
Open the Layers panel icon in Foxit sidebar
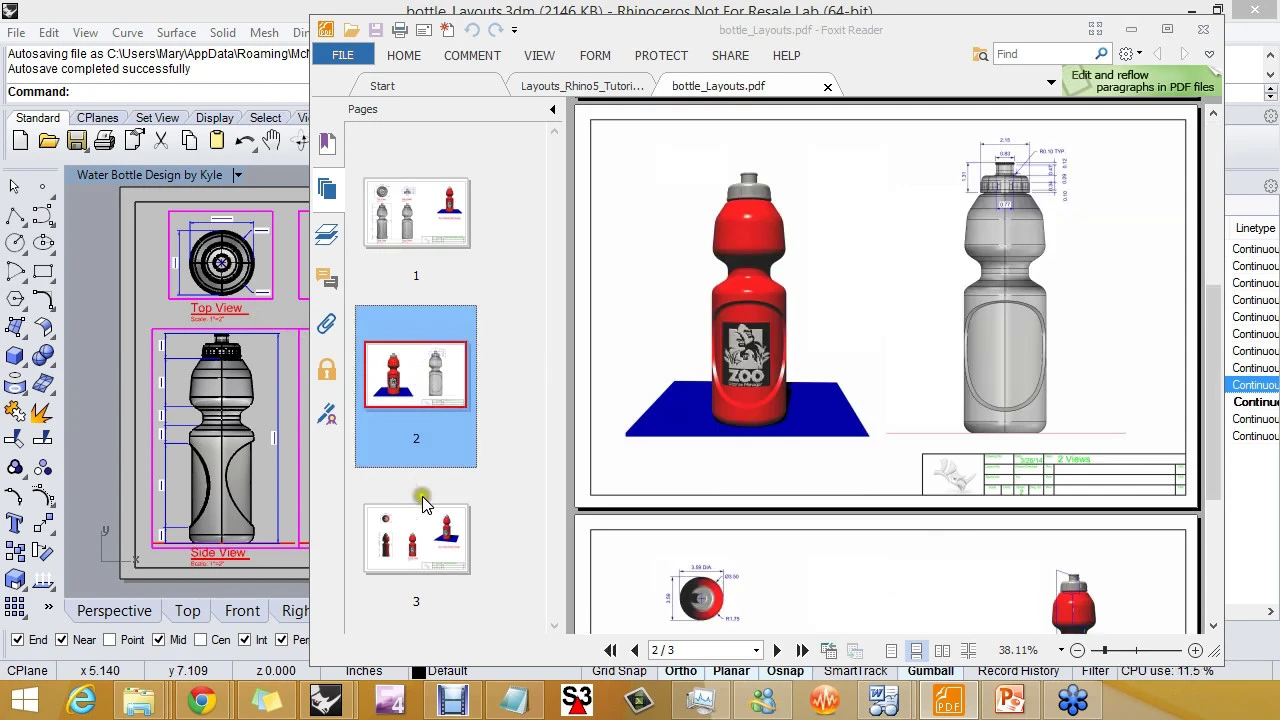pos(327,234)
